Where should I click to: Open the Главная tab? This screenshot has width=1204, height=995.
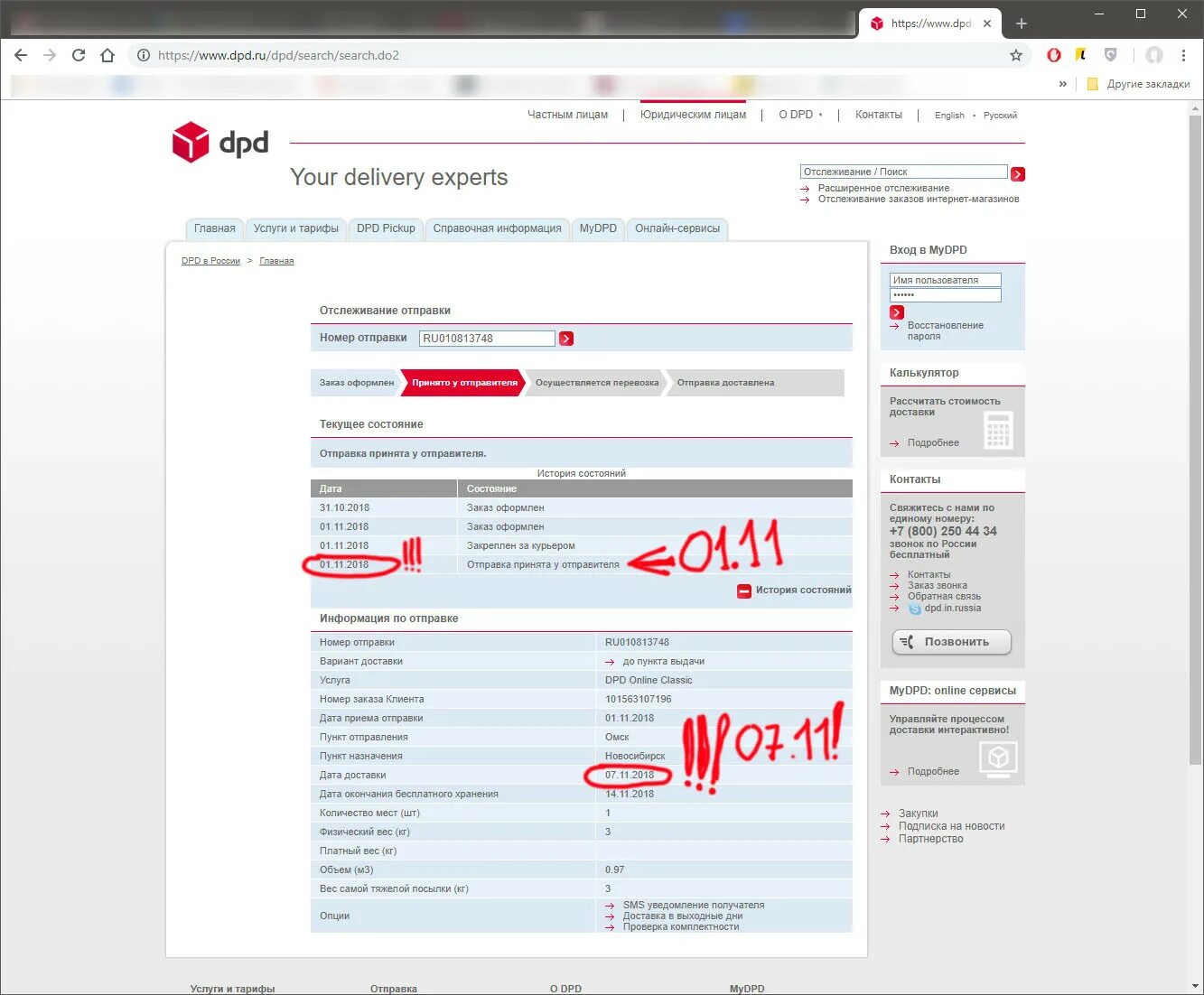click(x=214, y=228)
